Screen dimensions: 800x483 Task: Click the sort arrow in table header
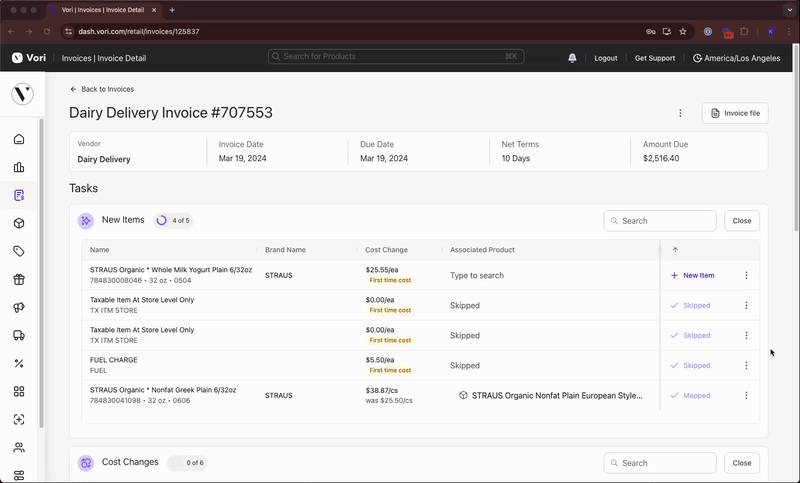675,250
